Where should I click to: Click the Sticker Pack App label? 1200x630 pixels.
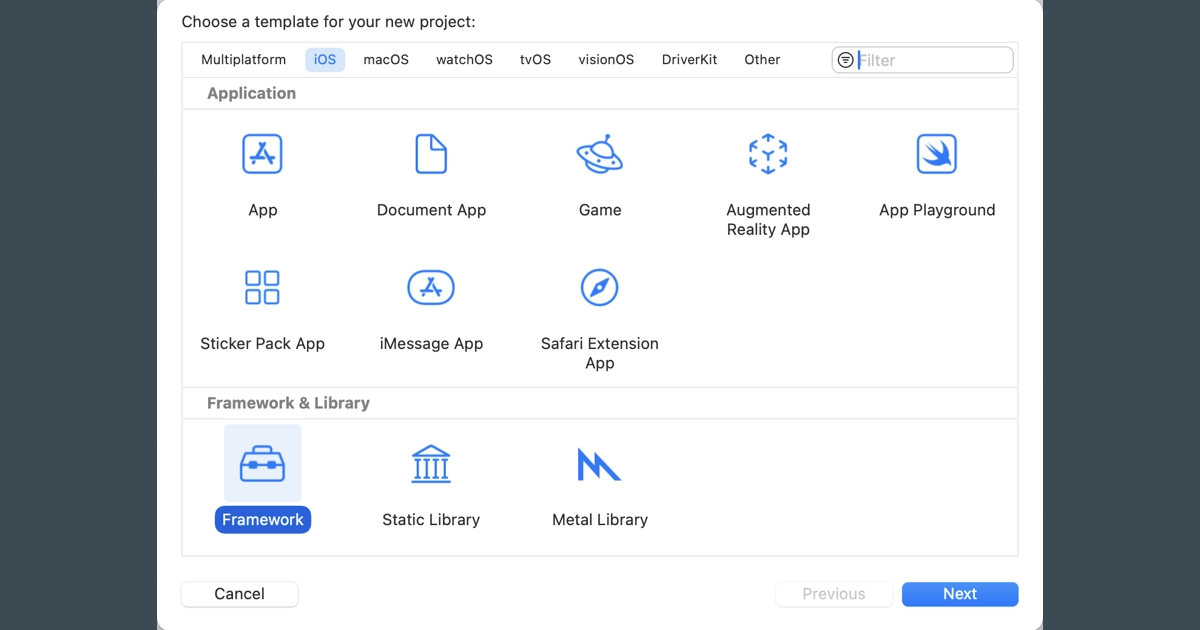click(262, 344)
